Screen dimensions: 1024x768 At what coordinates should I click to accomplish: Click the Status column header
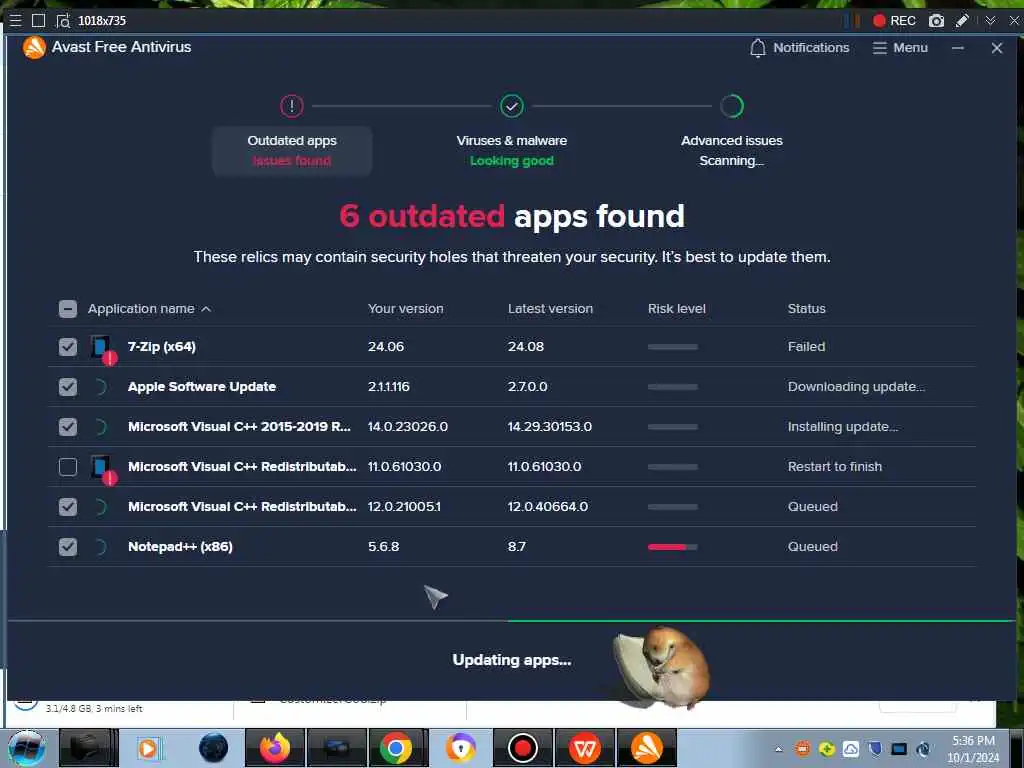[807, 309]
